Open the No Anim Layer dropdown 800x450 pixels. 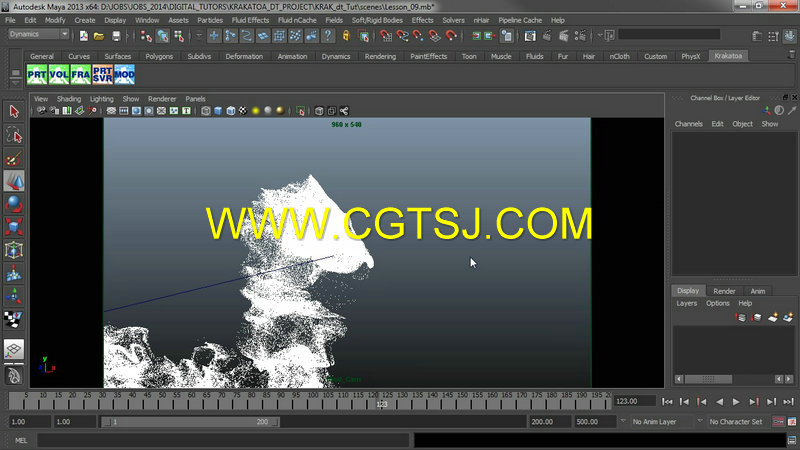point(622,421)
